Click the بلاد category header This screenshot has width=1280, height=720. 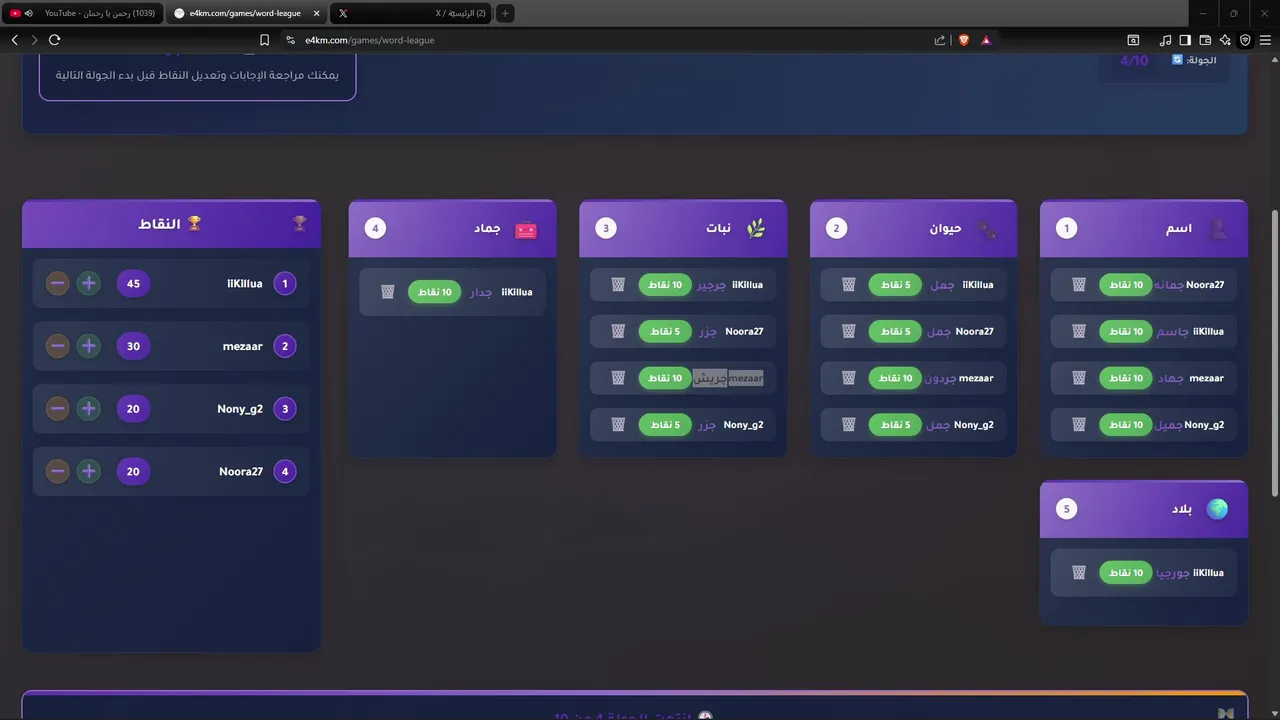[x=1144, y=509]
